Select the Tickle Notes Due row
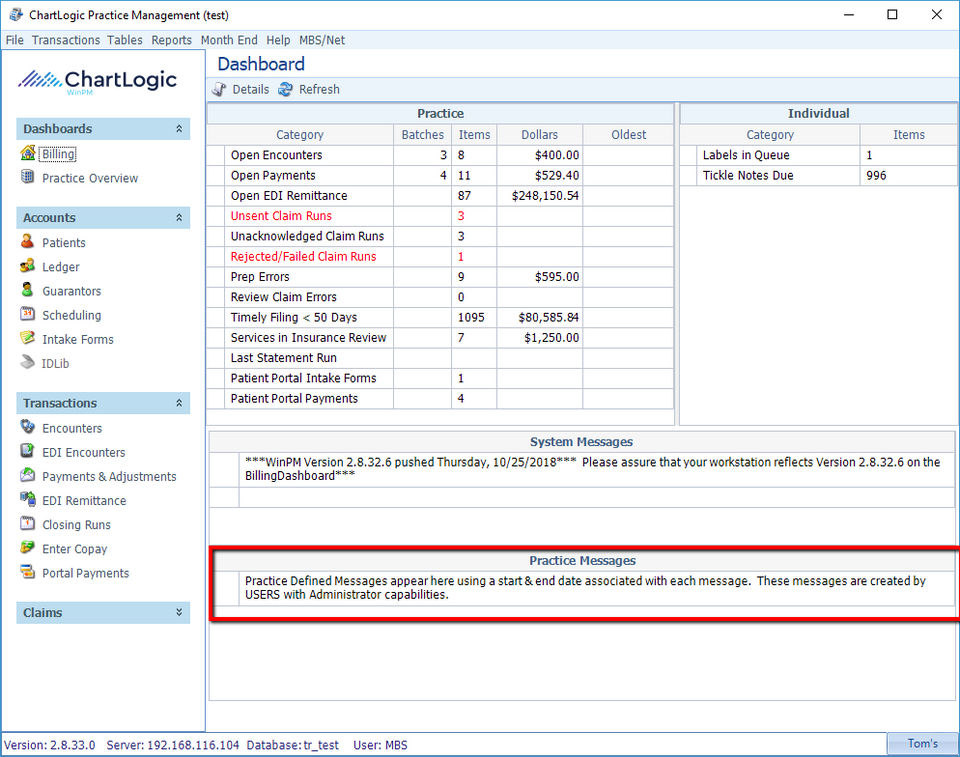The width and height of the screenshot is (960, 757). 818,175
